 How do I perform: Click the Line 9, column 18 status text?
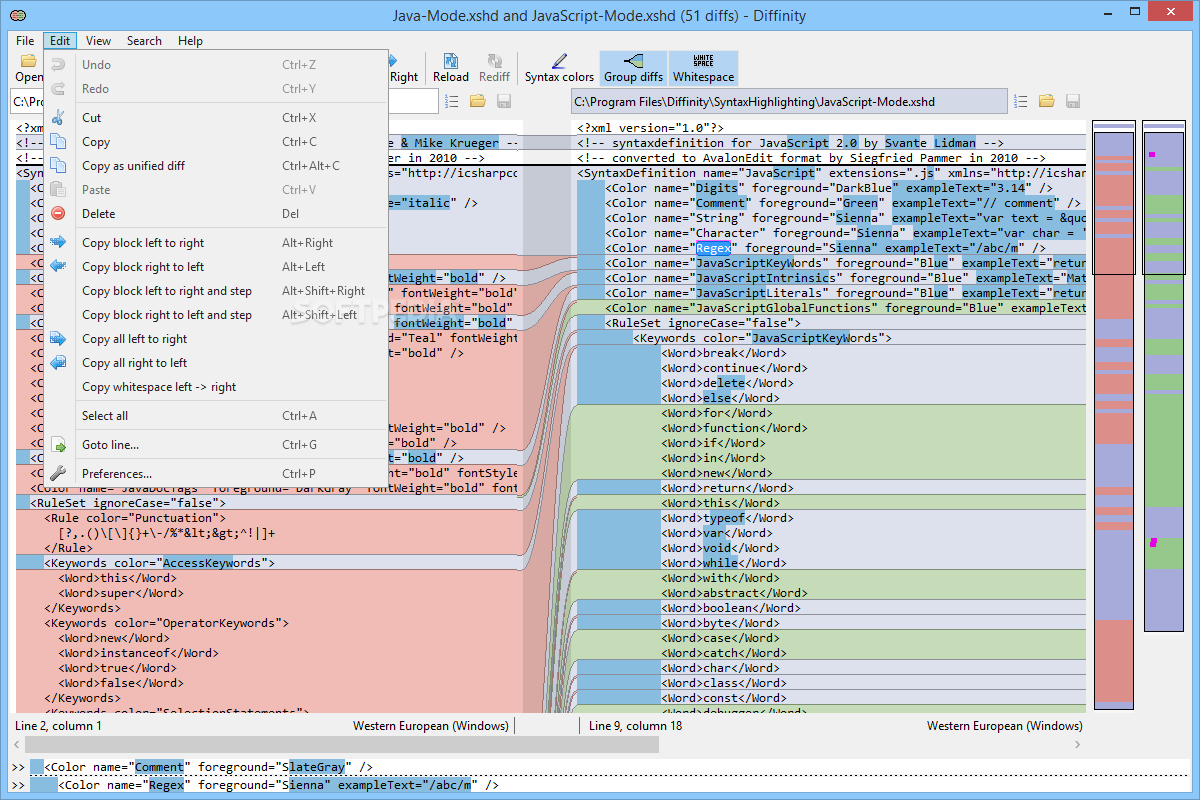pos(636,726)
